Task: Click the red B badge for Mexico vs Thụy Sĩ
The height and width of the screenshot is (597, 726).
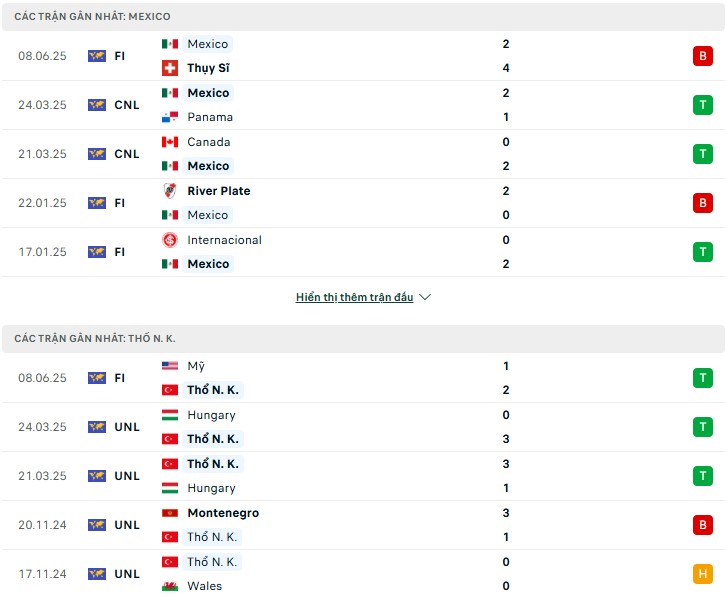Action: pos(702,56)
